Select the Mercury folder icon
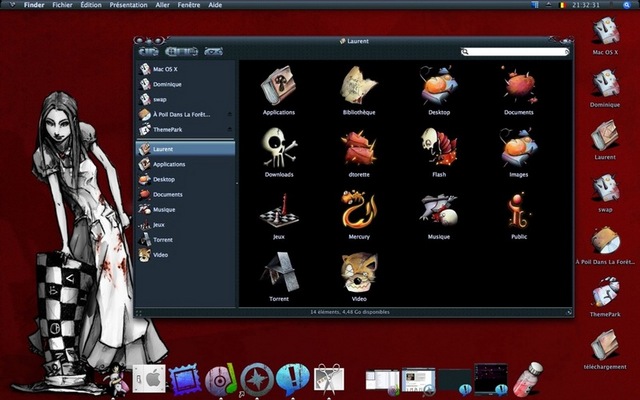The image size is (640, 400). coord(359,210)
